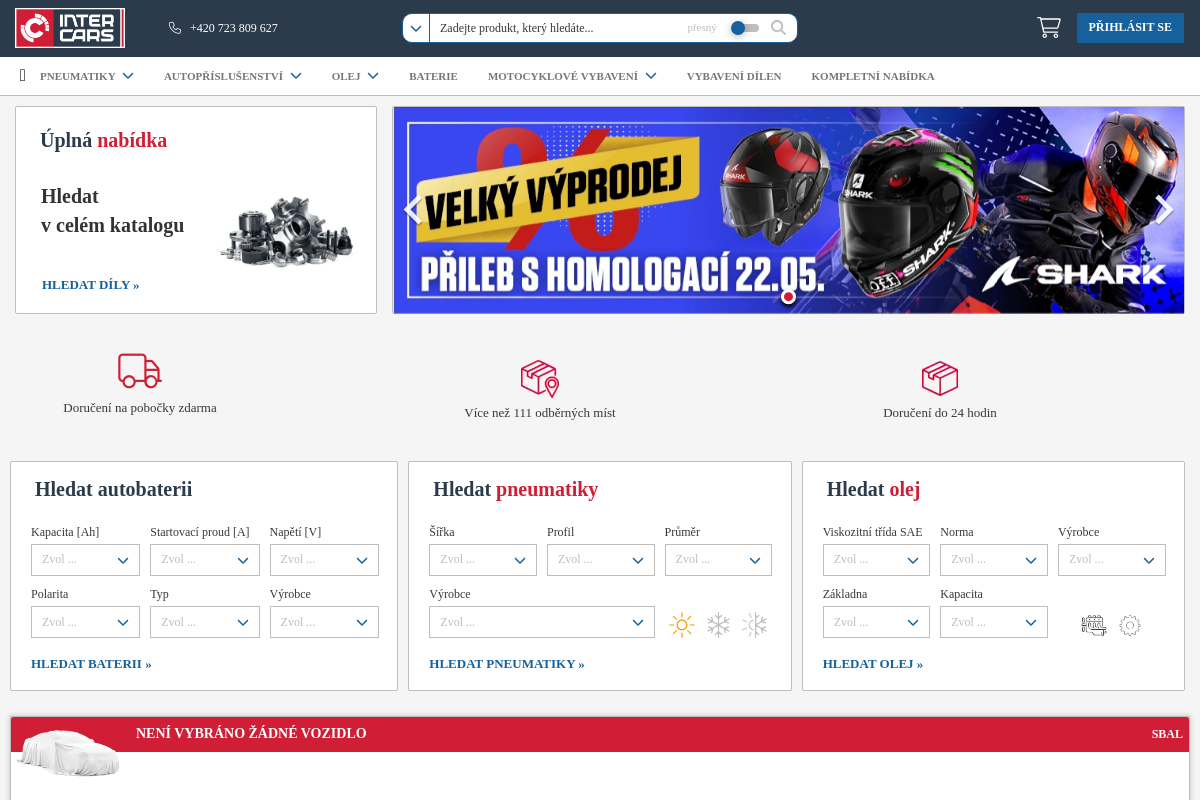Select the BATERIE menu item
Screen dimensions: 1200x800
pyautogui.click(x=433, y=76)
